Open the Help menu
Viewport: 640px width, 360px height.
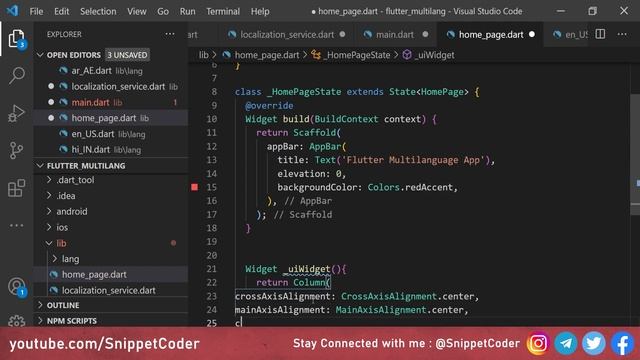260,11
